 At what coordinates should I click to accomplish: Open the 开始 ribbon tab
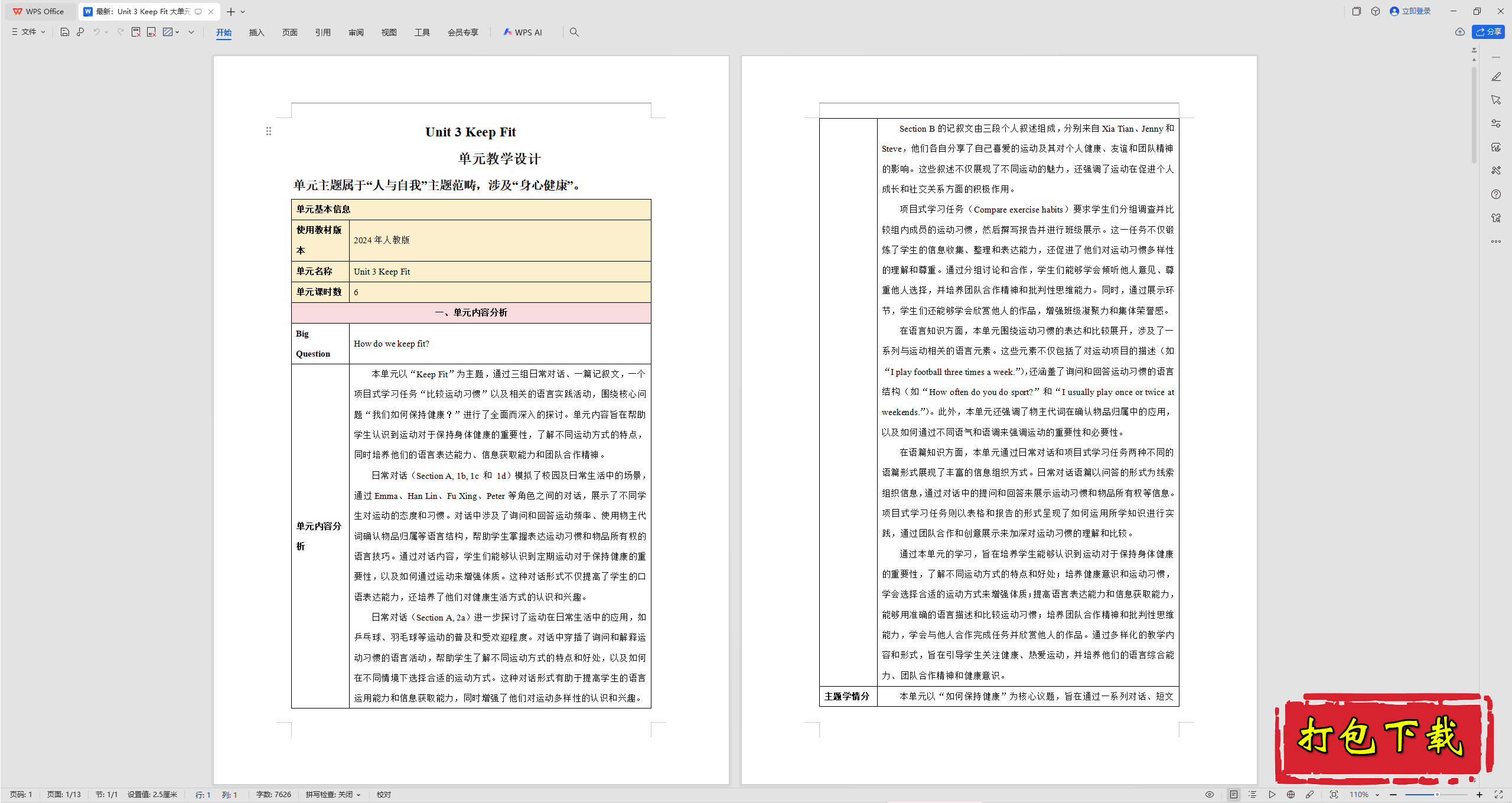pyautogui.click(x=224, y=32)
